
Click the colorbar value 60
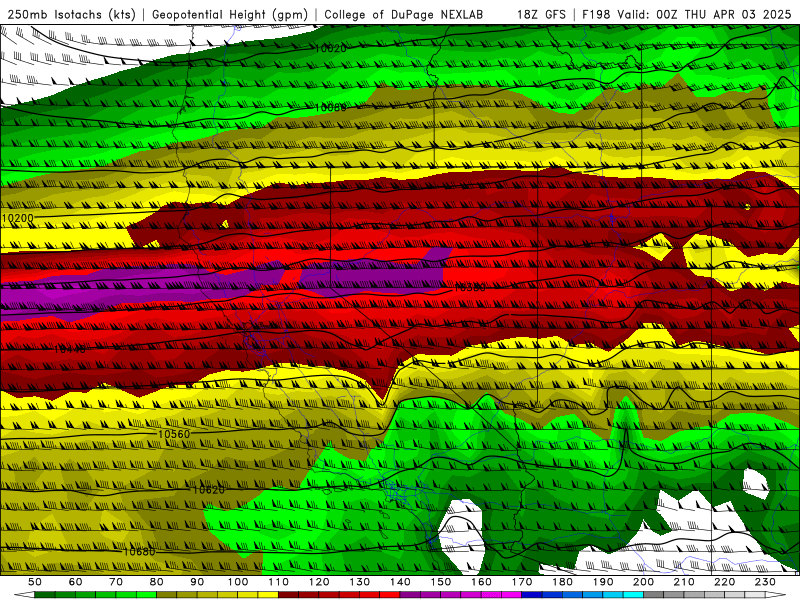[75, 582]
